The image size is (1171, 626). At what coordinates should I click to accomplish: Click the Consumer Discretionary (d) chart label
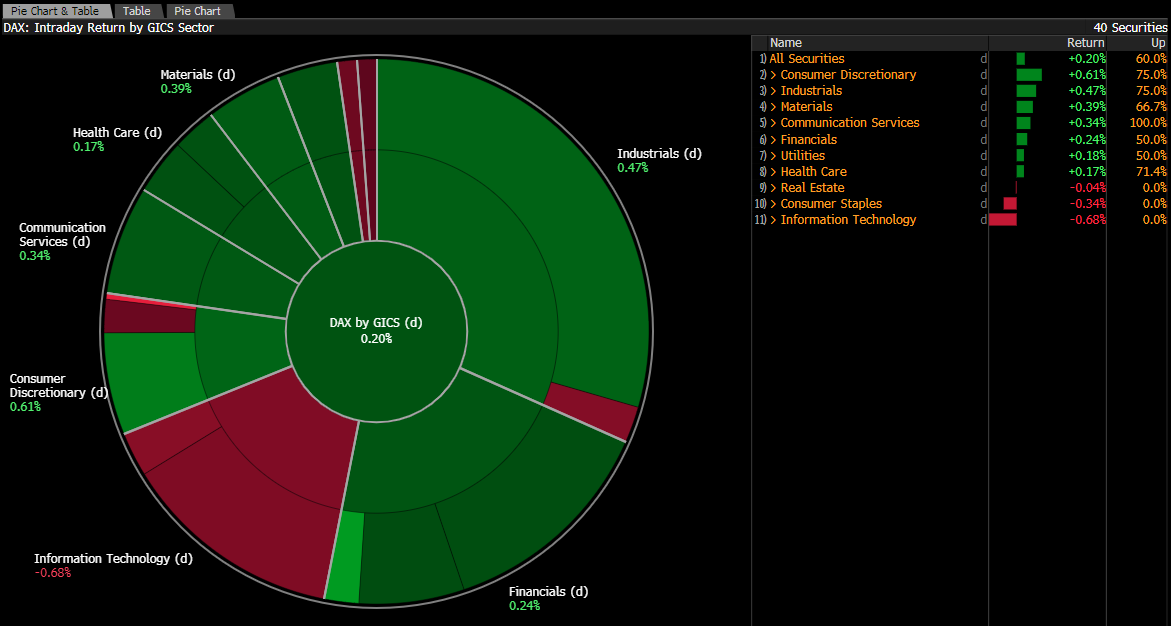click(x=58, y=385)
